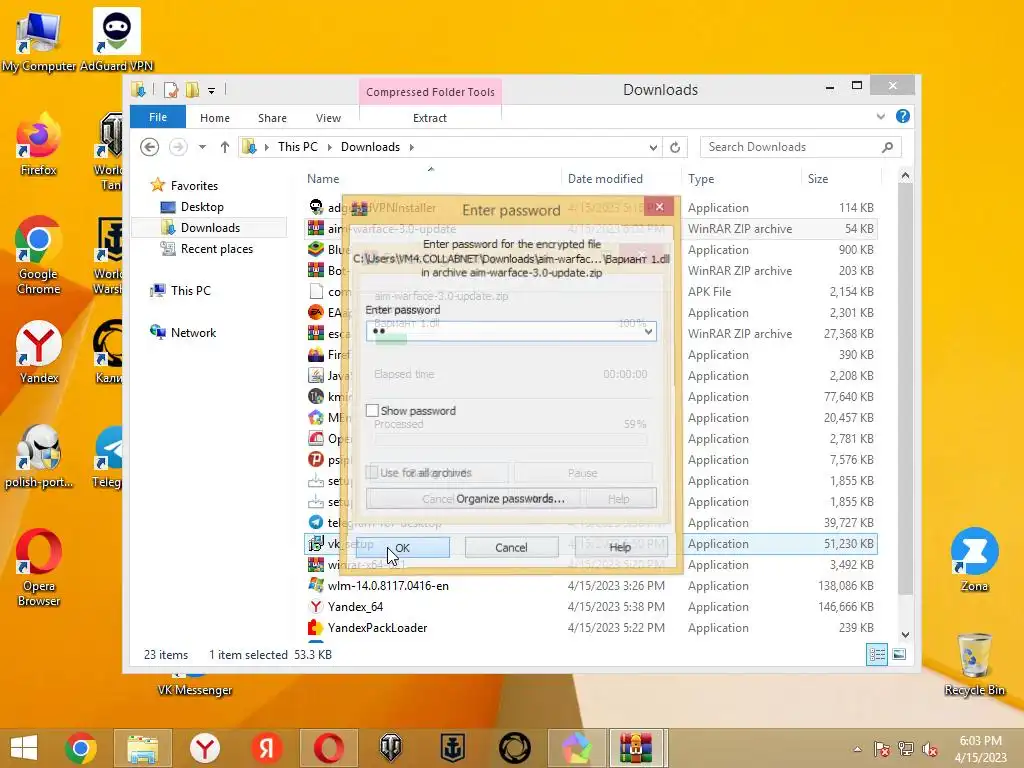The height and width of the screenshot is (768, 1024).
Task: Select This PC in navigation pane
Action: [191, 291]
